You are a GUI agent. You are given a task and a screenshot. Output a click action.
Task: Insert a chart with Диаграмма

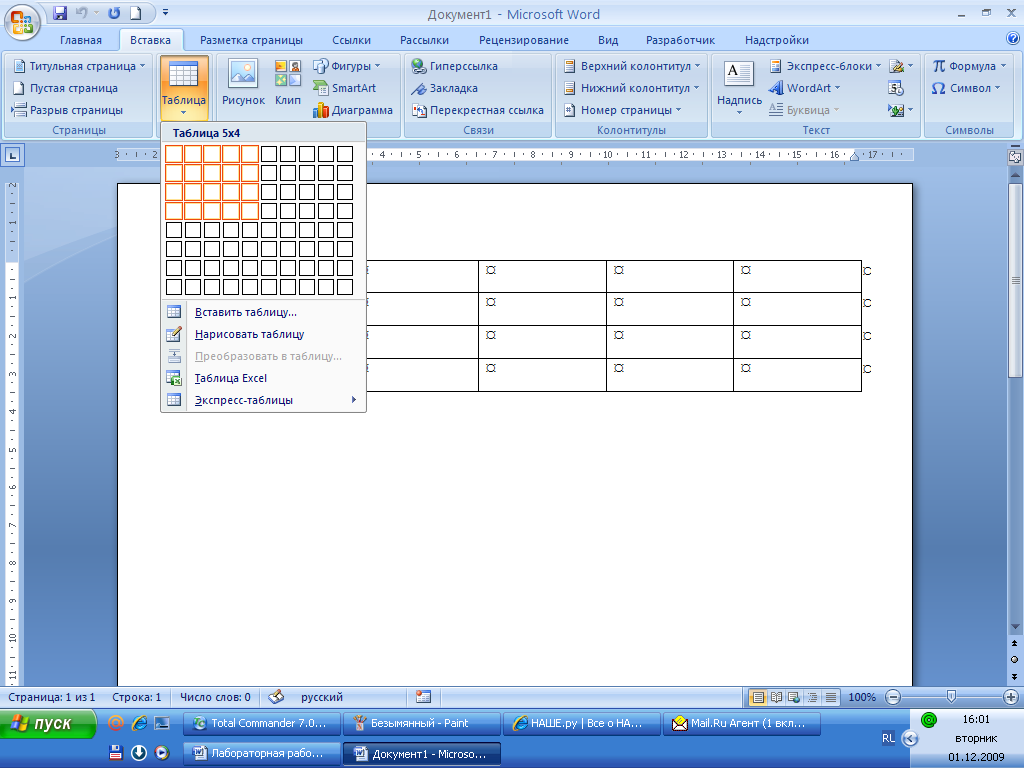click(x=353, y=110)
